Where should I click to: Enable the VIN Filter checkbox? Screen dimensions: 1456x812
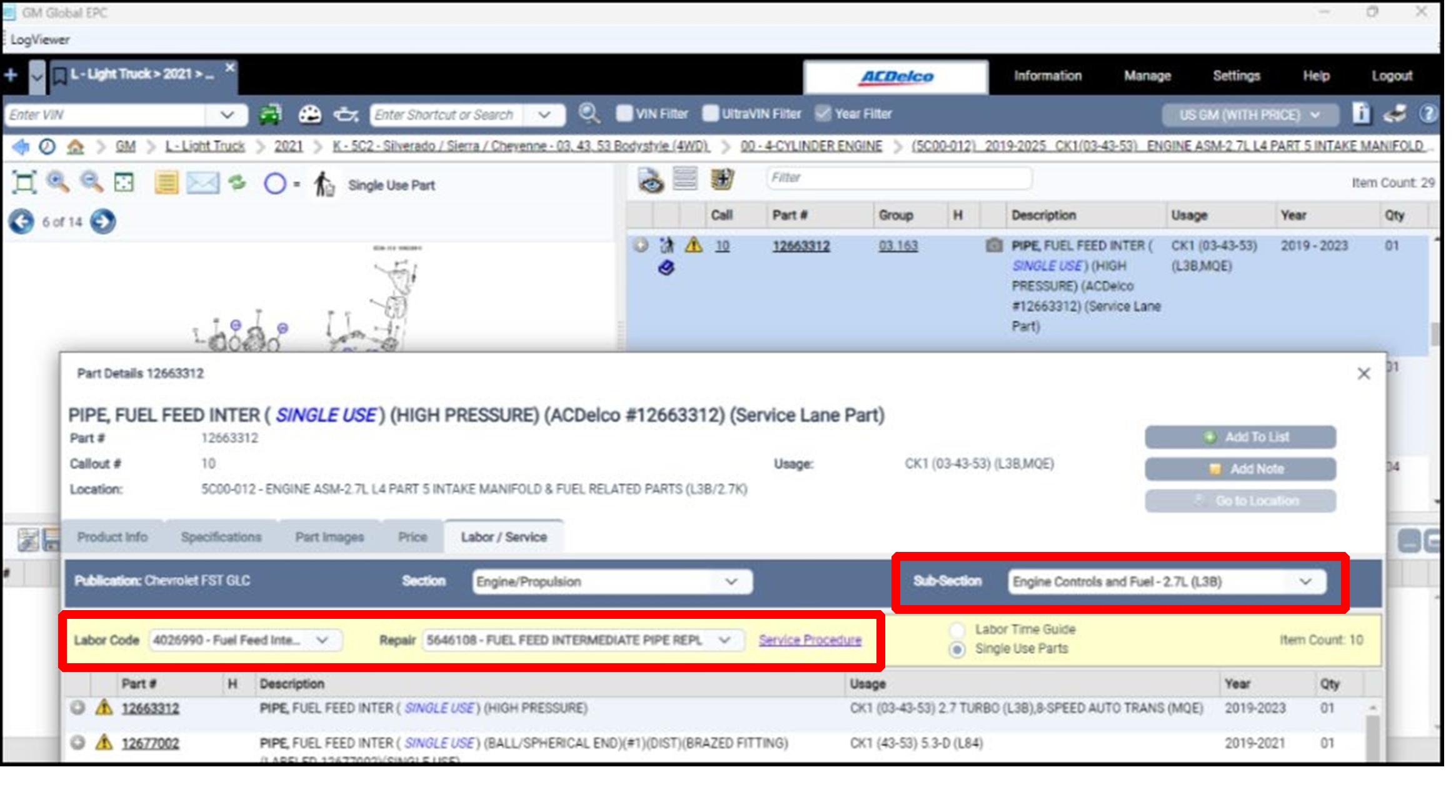point(624,114)
